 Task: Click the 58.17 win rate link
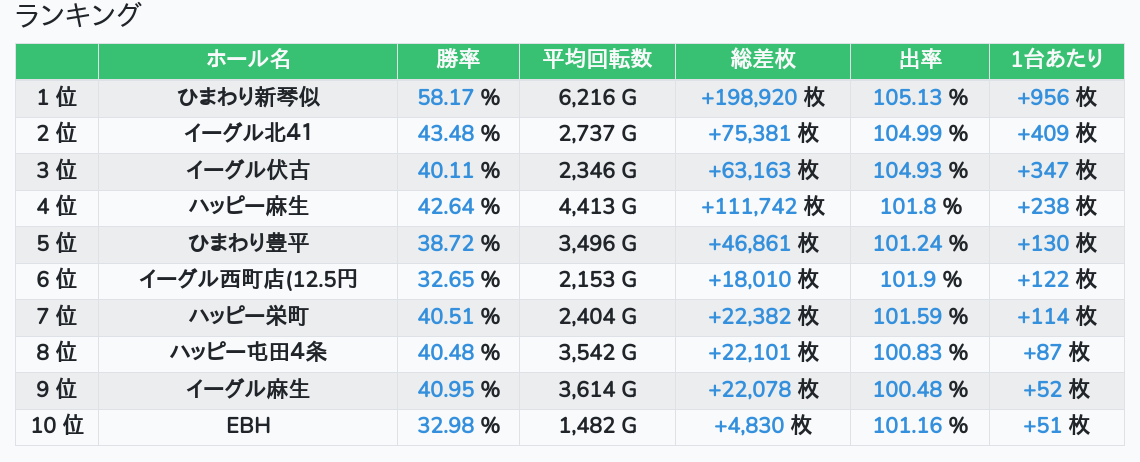446,97
